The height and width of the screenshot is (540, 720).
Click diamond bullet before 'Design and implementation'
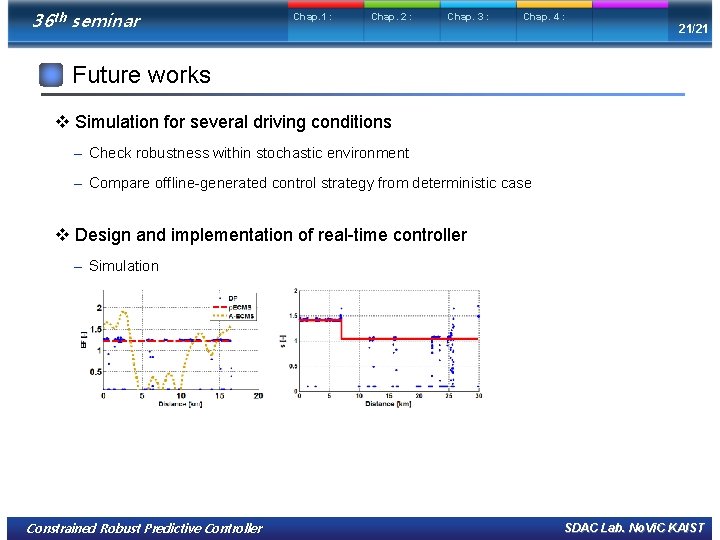[62, 235]
